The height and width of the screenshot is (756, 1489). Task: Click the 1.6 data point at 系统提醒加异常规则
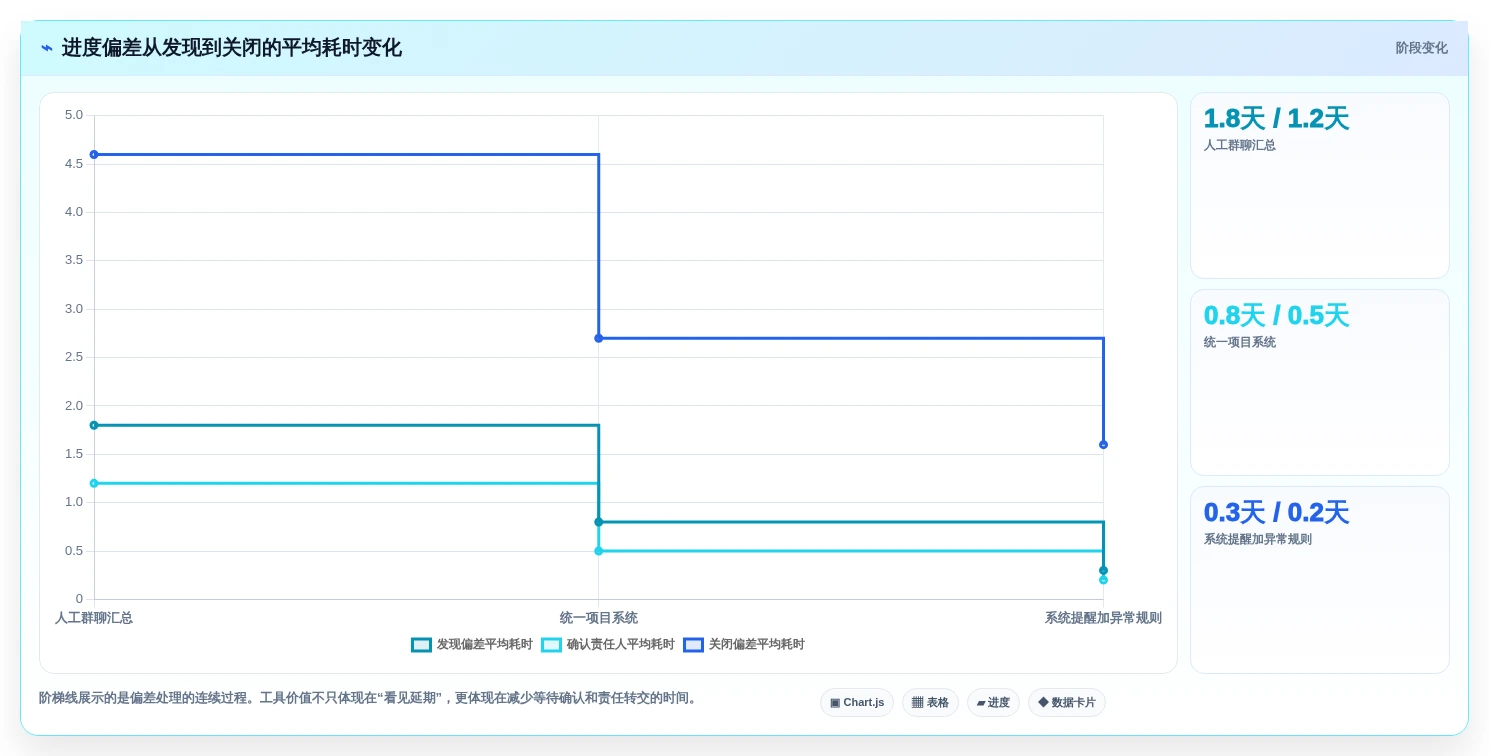(1103, 445)
